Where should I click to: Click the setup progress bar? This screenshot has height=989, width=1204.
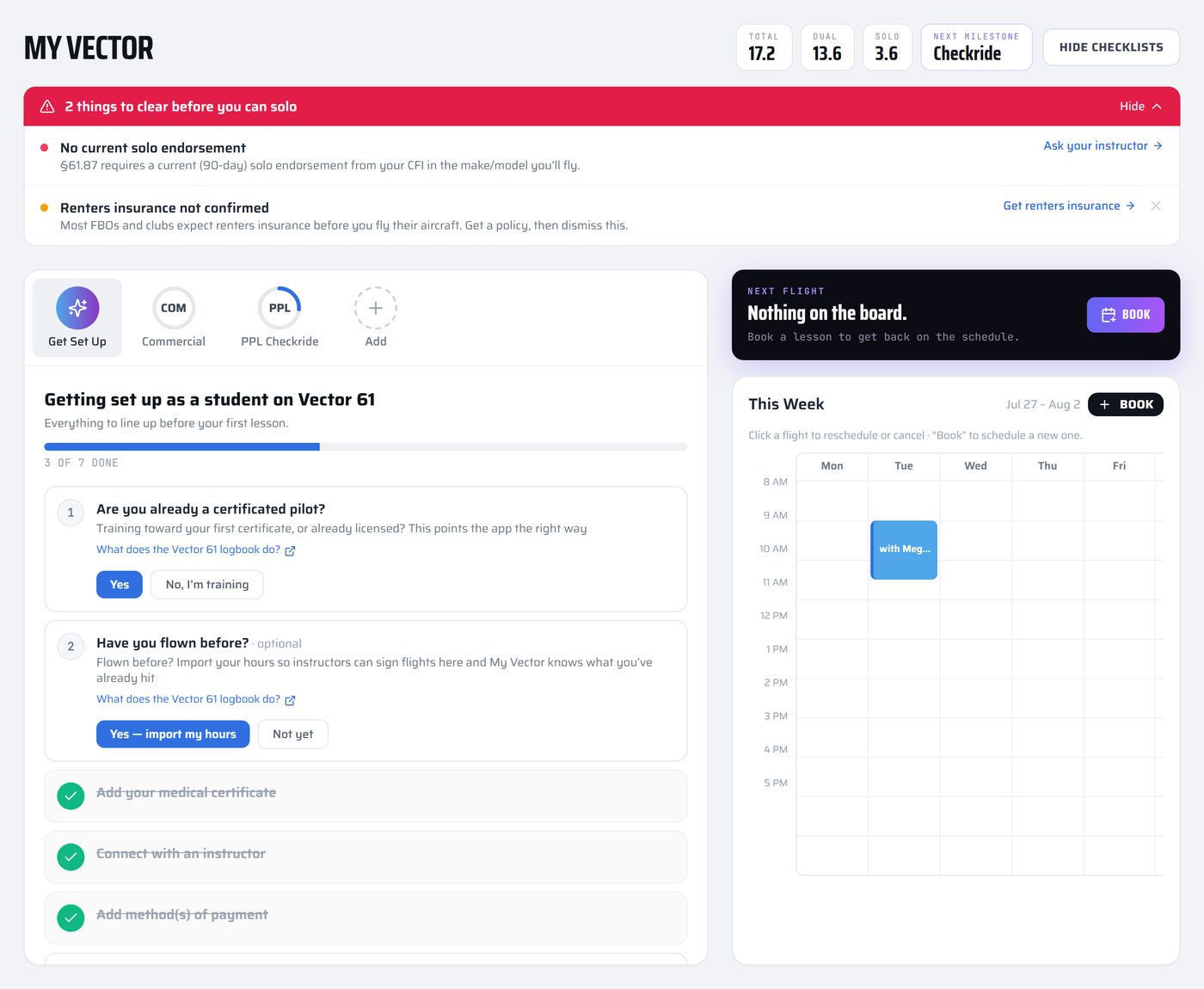pyautogui.click(x=365, y=447)
